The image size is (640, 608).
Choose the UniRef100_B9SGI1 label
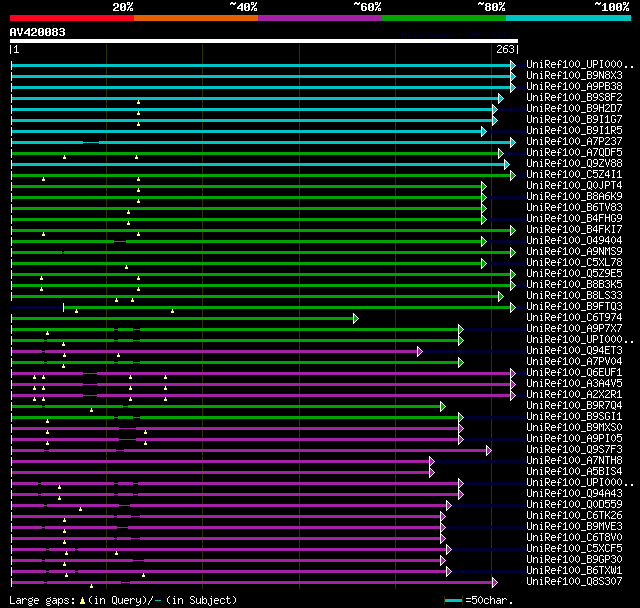pos(574,417)
